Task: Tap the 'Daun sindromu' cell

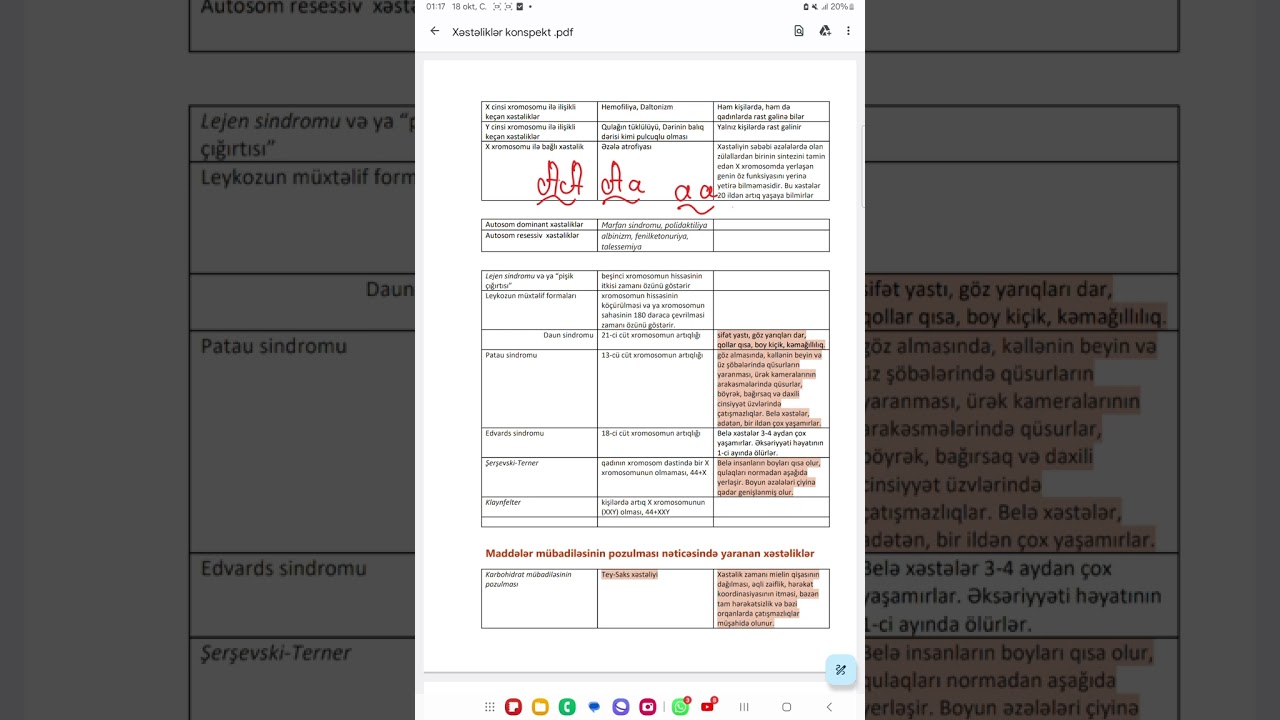Action: click(539, 340)
